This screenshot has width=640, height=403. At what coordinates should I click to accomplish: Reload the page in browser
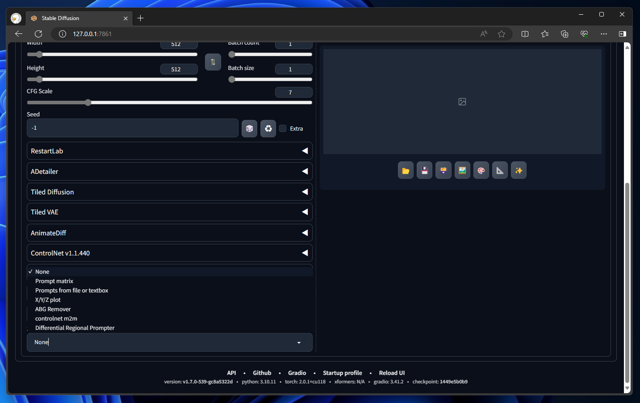pos(38,34)
